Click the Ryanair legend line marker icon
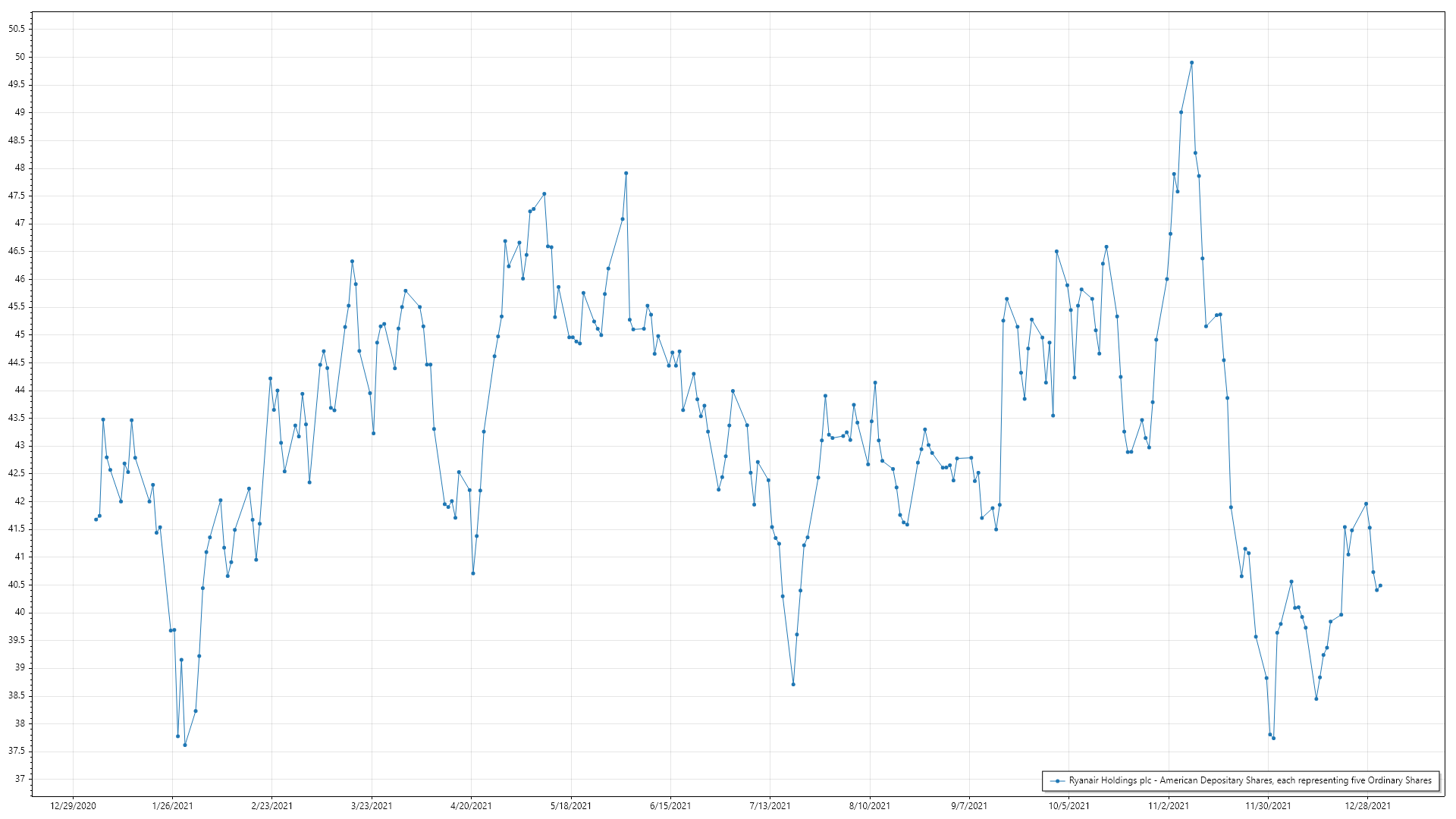This screenshot has height=819, width=1456. point(1056,780)
